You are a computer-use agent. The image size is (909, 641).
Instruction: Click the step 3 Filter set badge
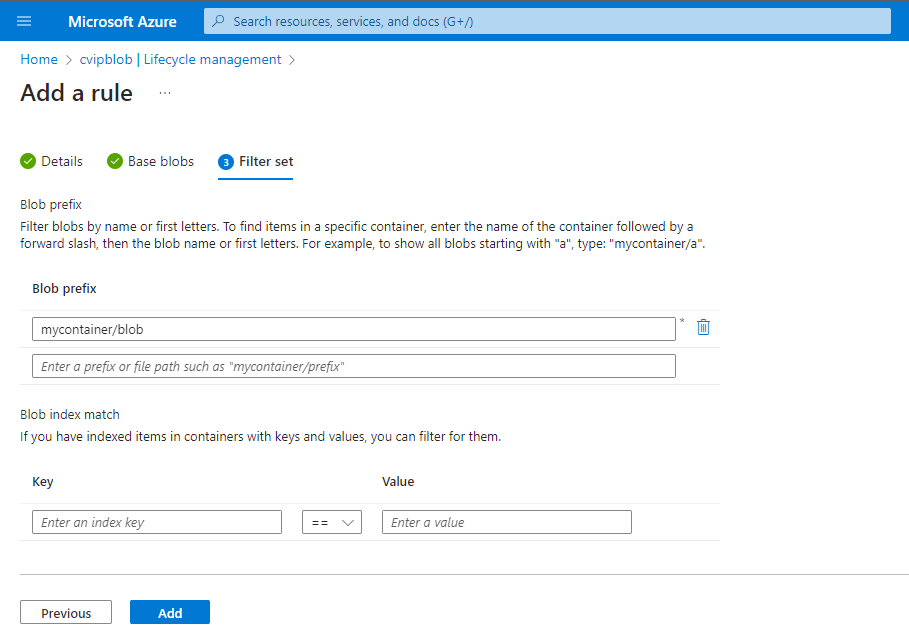pos(226,162)
